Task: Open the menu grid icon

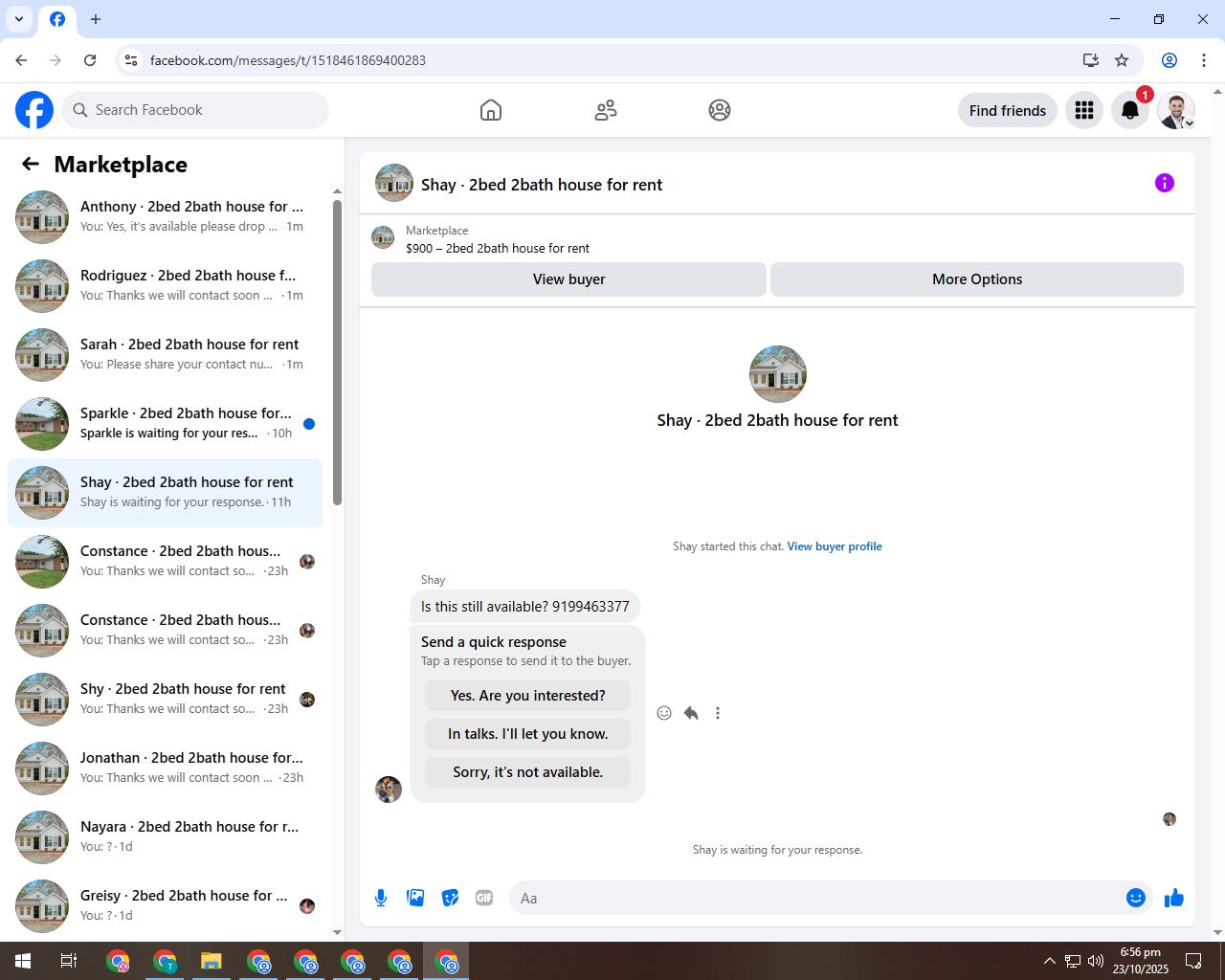Action: 1084,110
